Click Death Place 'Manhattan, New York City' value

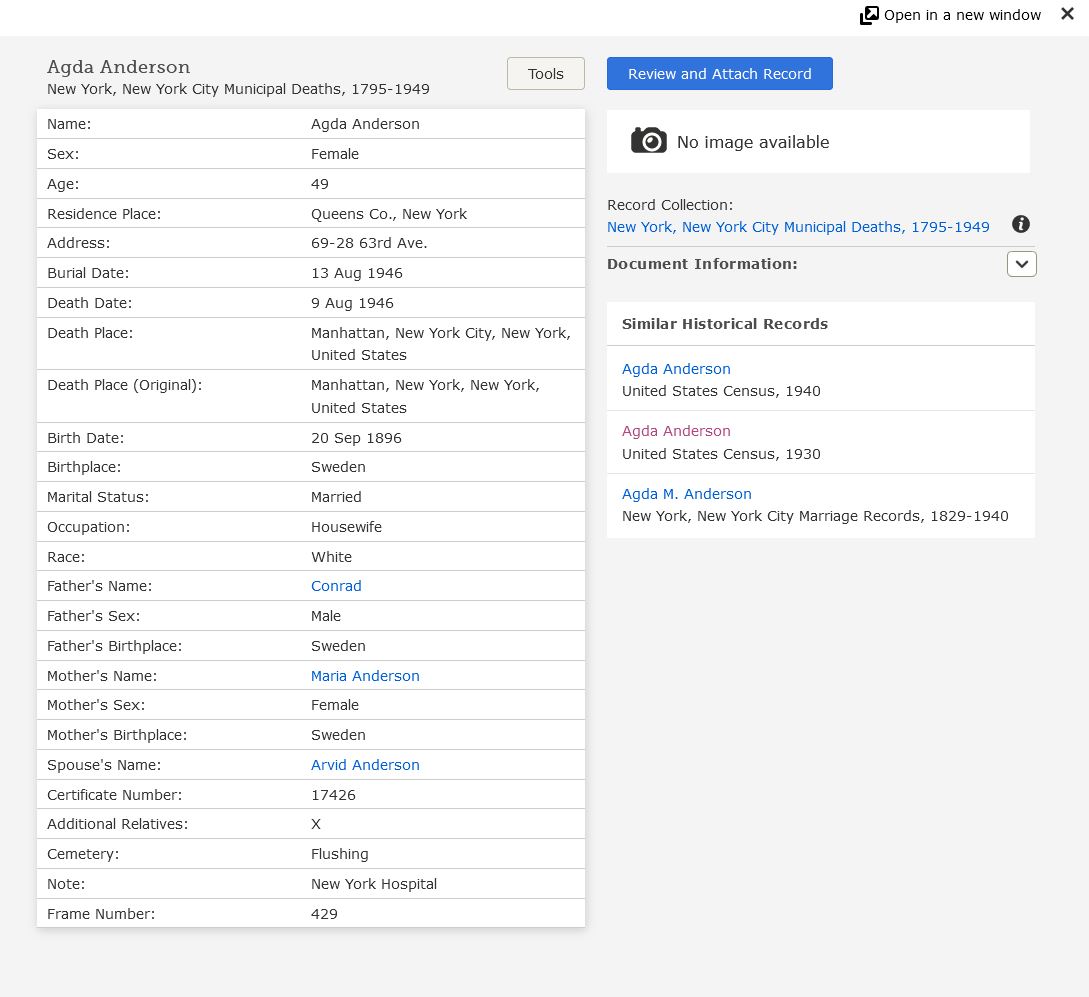click(x=441, y=344)
